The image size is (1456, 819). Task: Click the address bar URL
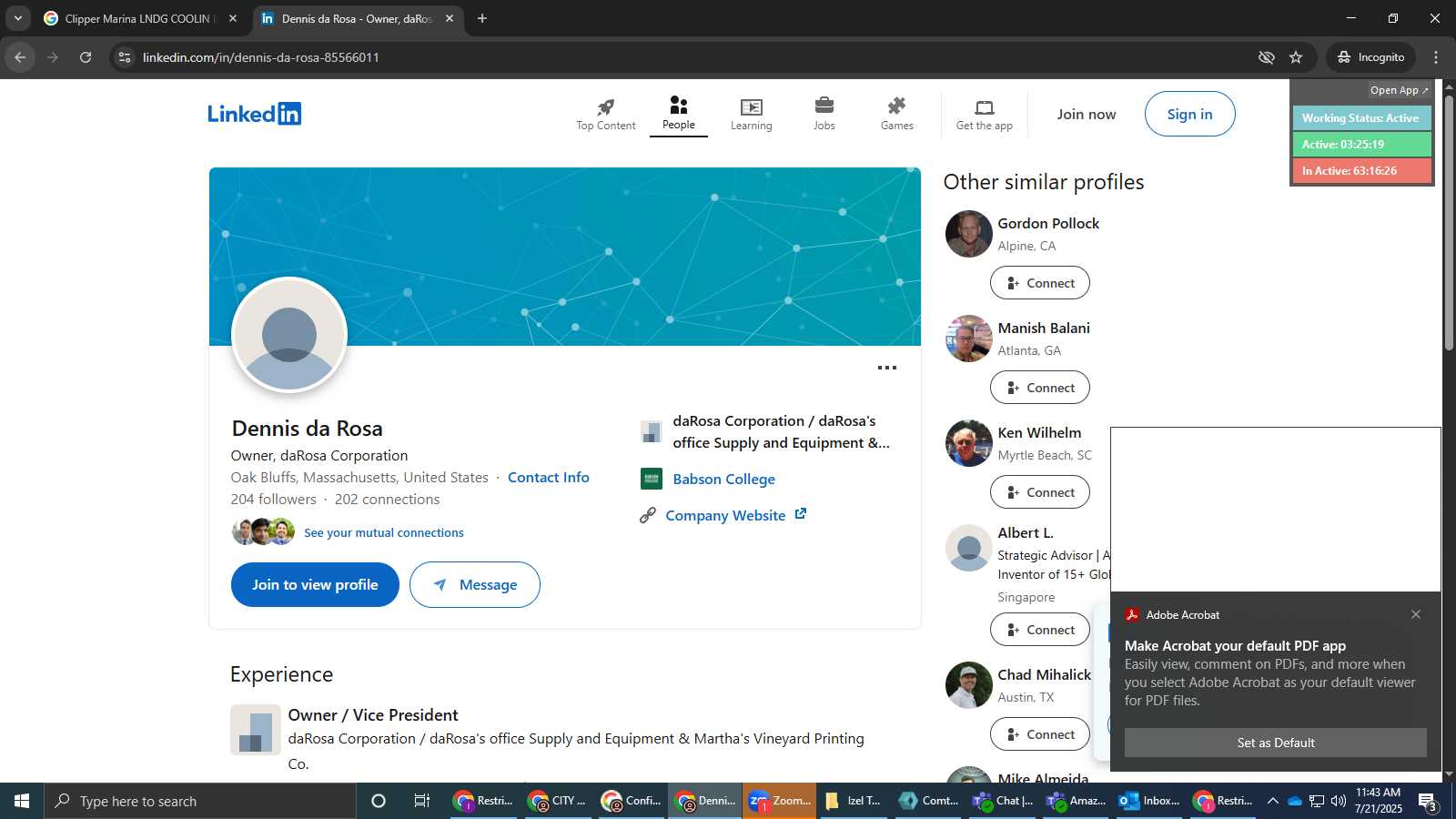261,57
